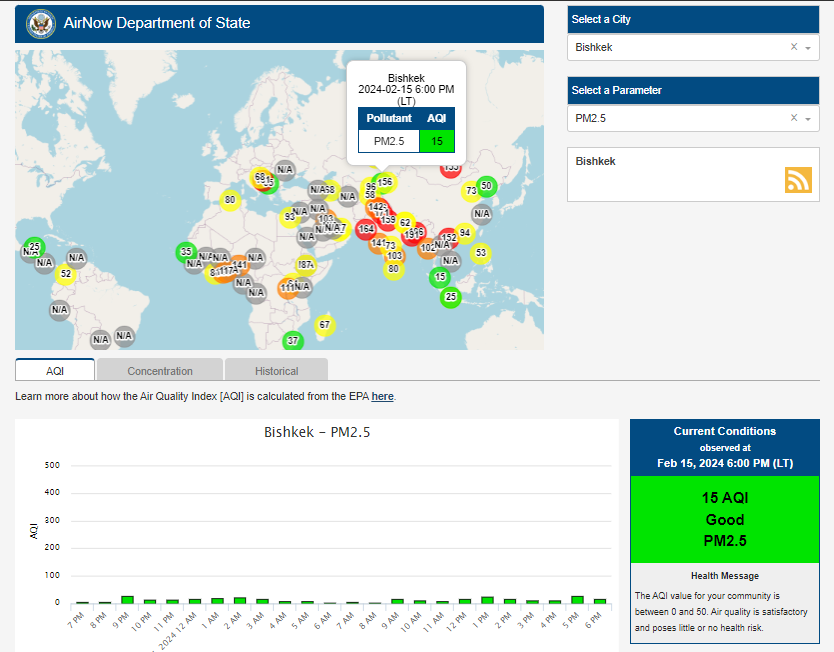Click the red 164 AQI map marker
The image size is (834, 652).
click(366, 229)
